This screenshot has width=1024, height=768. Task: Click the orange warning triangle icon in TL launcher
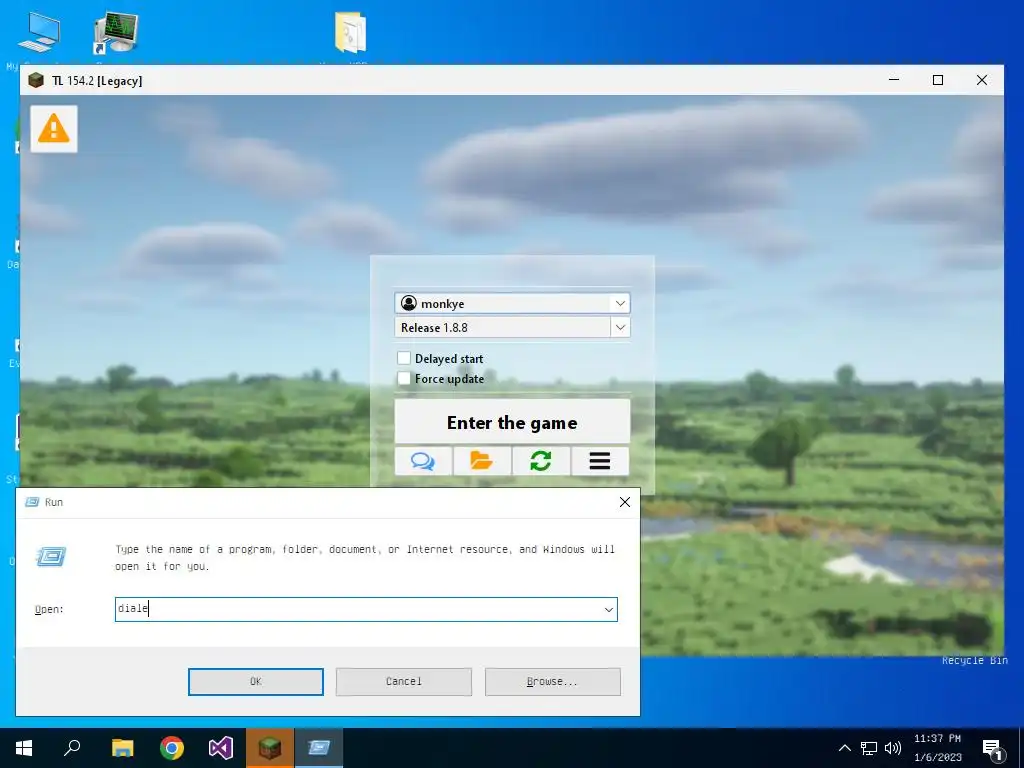tap(54, 129)
